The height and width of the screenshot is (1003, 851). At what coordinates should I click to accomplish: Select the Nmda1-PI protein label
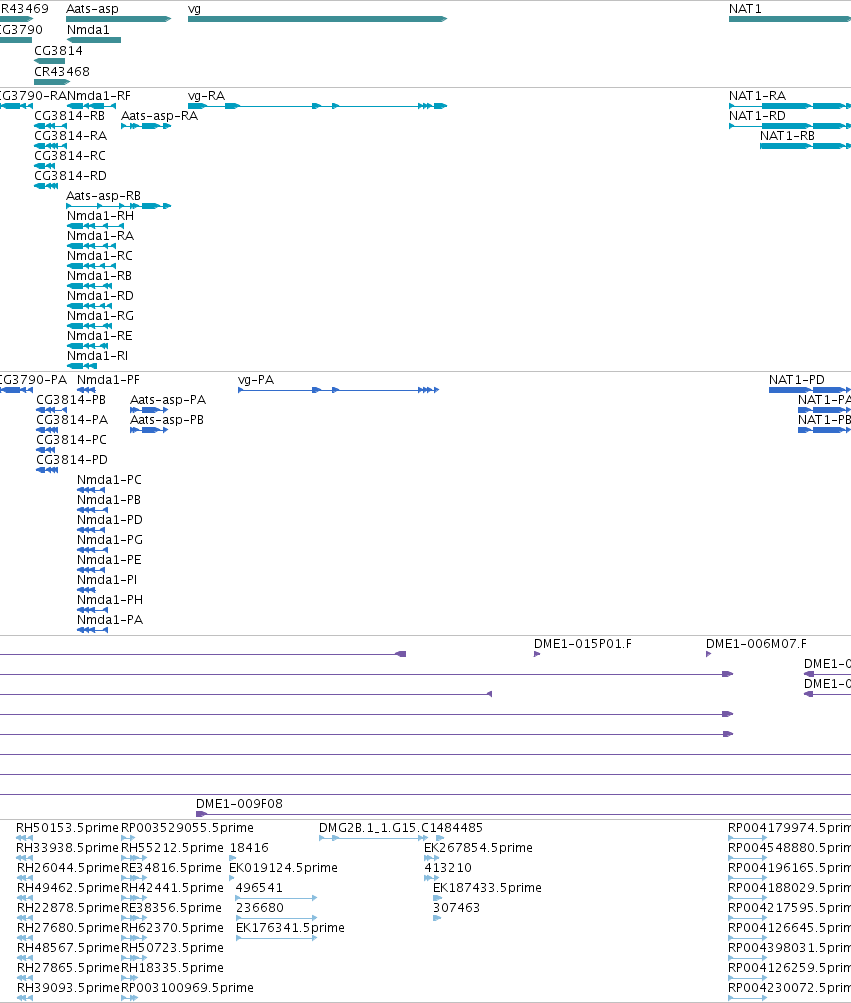click(107, 580)
